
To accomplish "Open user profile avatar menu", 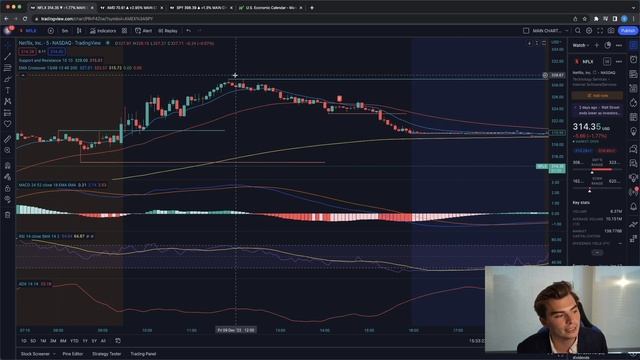I will [x=8, y=31].
